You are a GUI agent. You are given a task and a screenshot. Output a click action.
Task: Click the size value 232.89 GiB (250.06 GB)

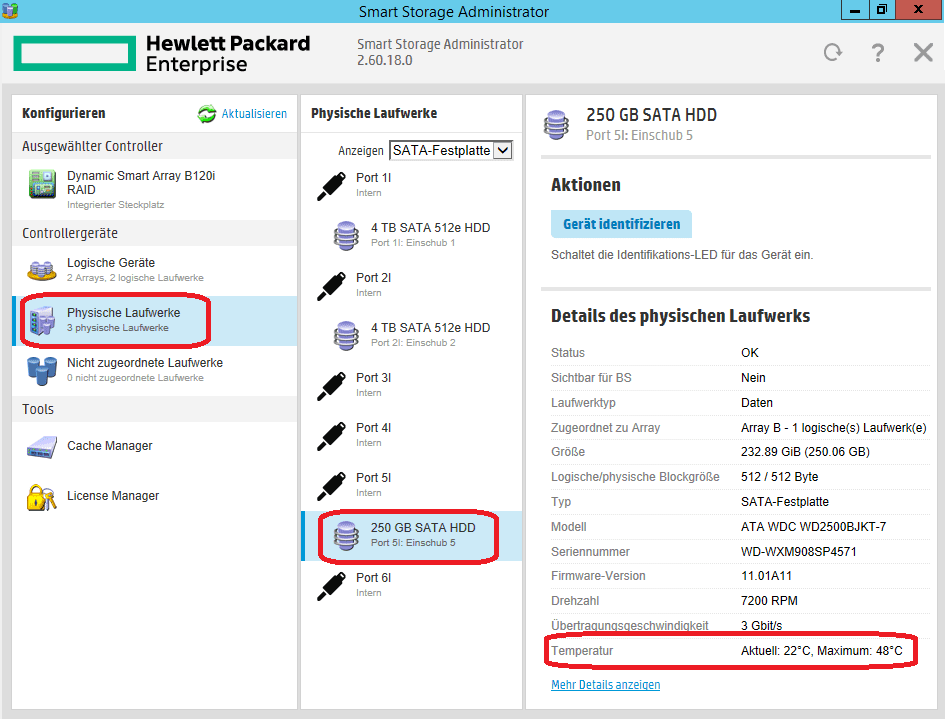805,452
